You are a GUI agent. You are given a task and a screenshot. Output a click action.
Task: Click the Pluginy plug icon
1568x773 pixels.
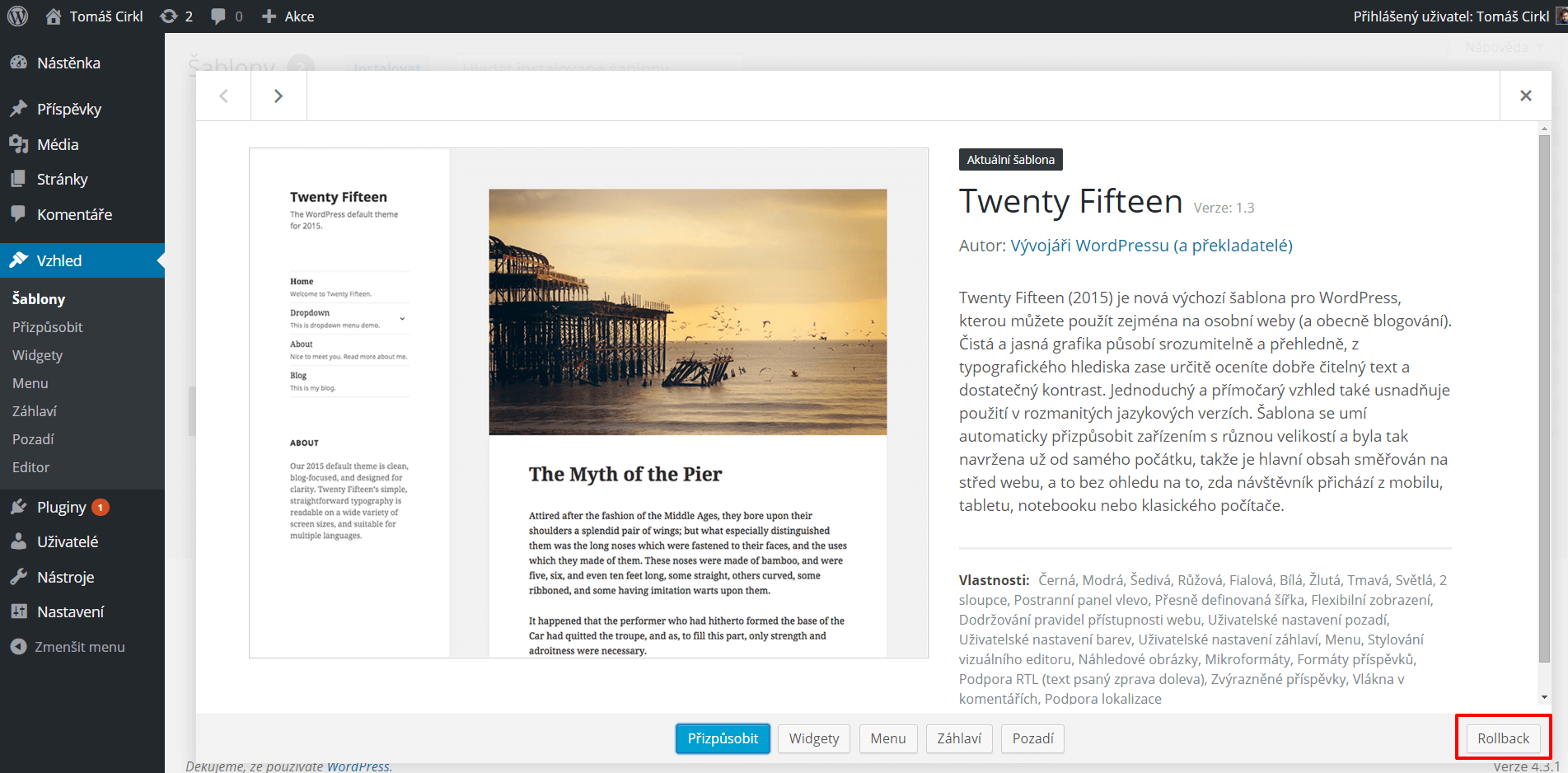[x=18, y=507]
